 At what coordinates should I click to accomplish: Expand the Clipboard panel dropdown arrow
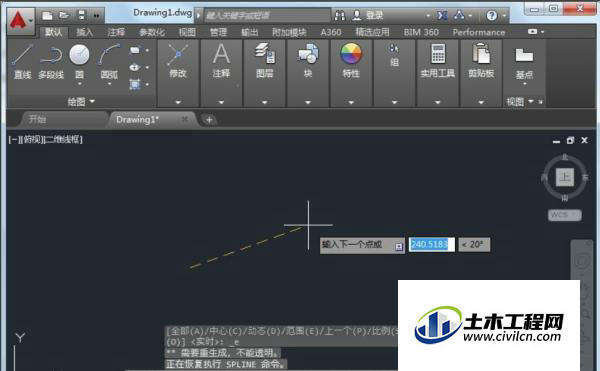481,102
